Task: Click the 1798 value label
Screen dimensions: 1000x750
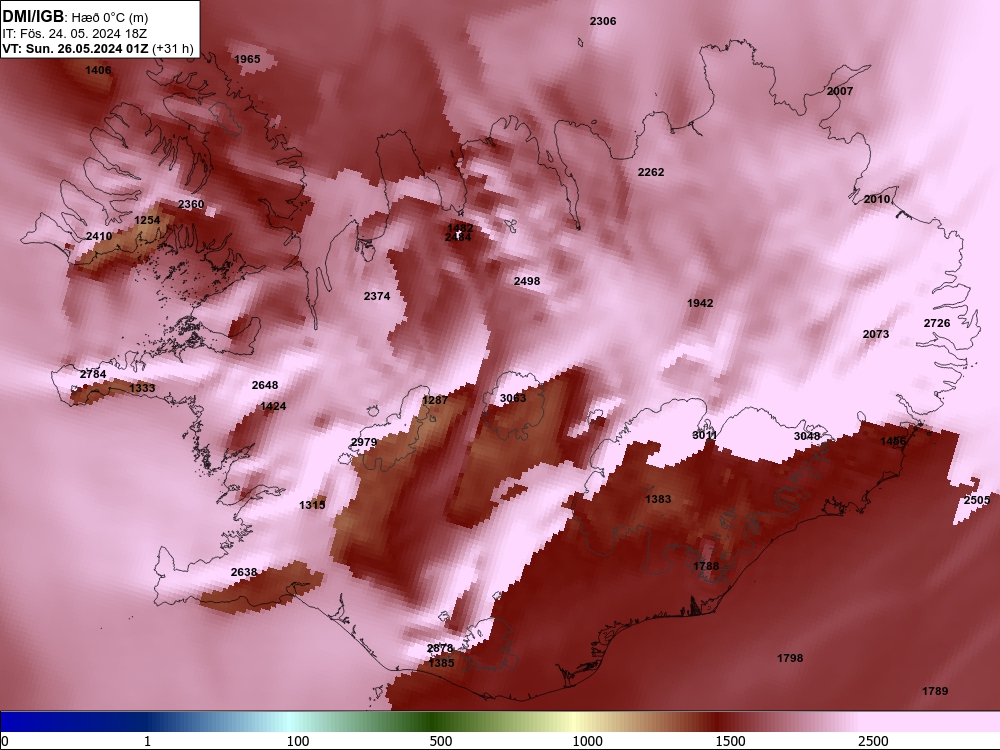Action: tap(790, 658)
